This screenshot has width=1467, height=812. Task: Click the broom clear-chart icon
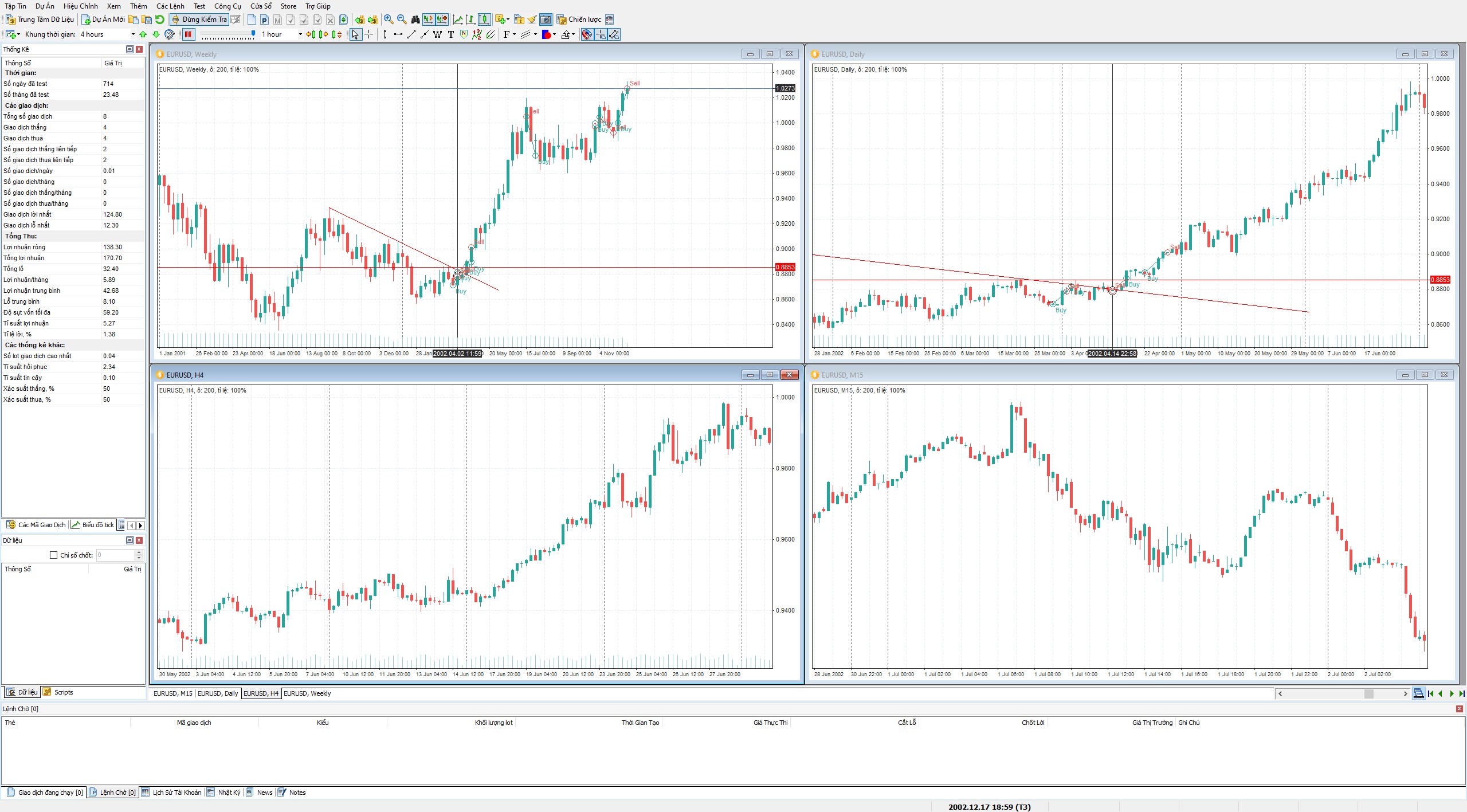coord(532,19)
